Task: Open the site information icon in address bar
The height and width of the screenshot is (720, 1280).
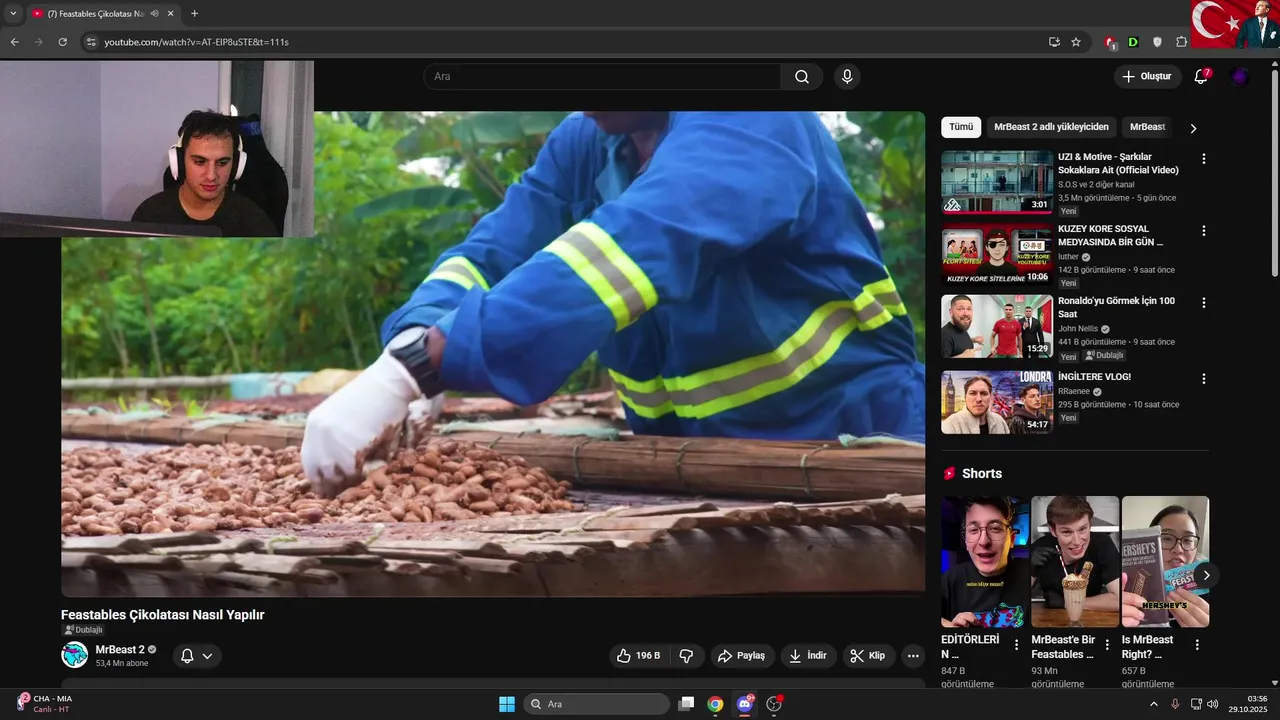Action: click(90, 42)
